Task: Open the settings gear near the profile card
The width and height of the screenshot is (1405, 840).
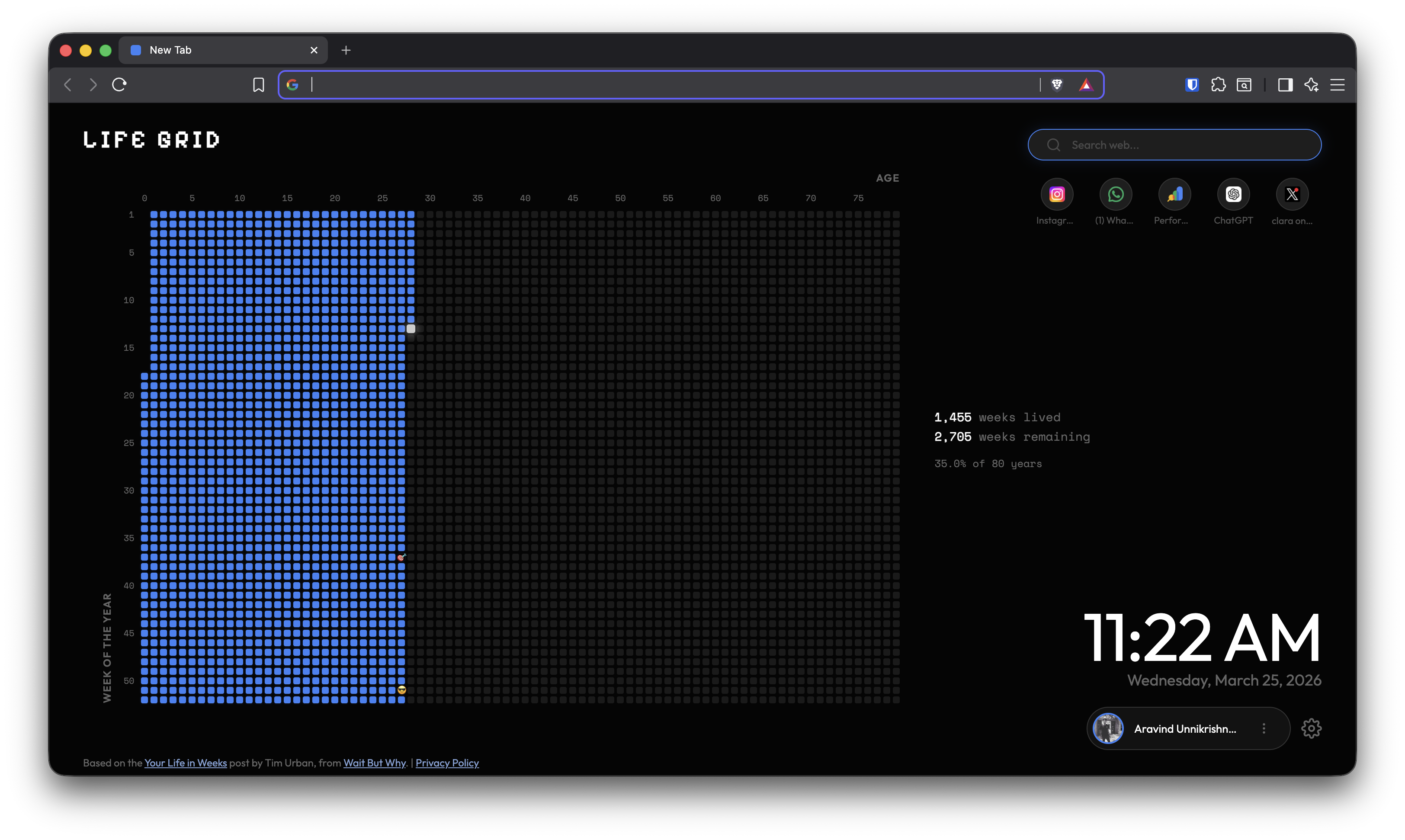Action: pos(1312,728)
